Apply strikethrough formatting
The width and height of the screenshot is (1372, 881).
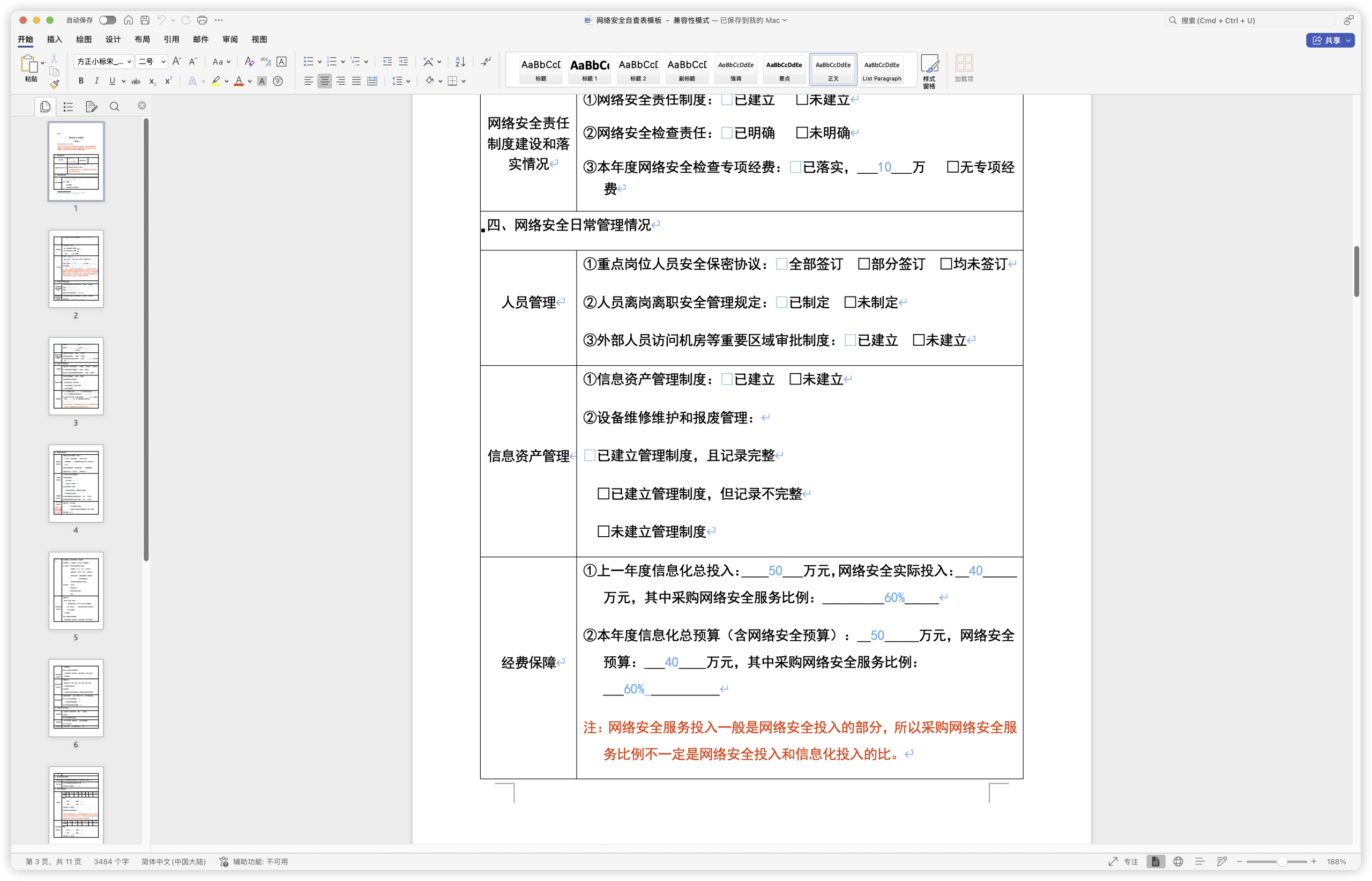click(x=136, y=81)
